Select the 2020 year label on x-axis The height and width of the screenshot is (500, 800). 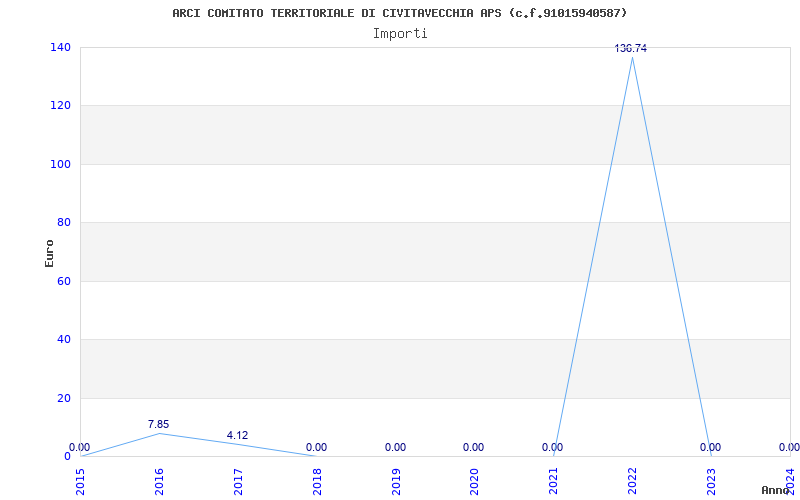tap(474, 481)
